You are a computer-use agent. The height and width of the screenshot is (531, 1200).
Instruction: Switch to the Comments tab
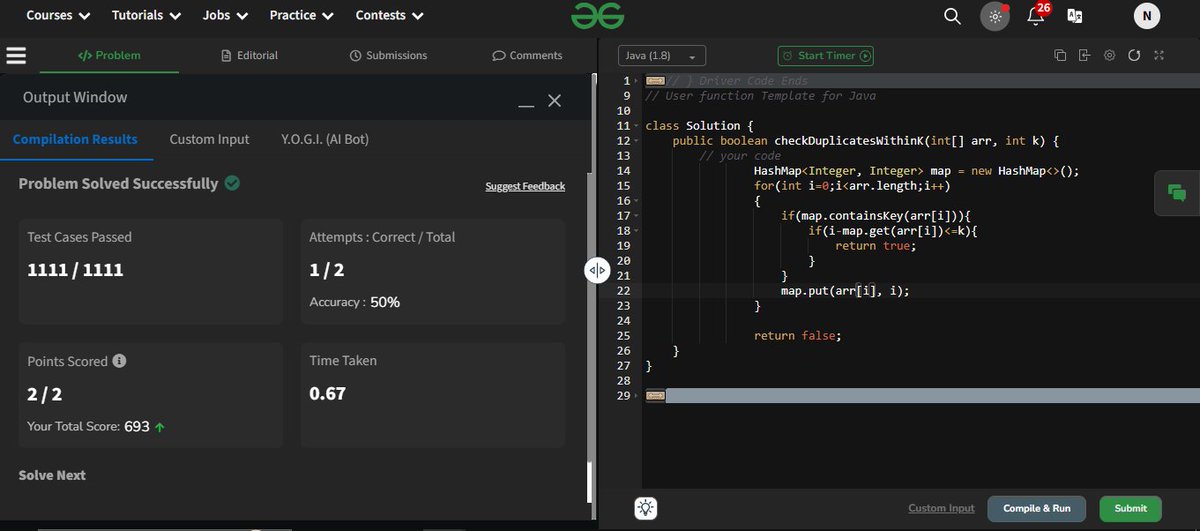pyautogui.click(x=527, y=55)
